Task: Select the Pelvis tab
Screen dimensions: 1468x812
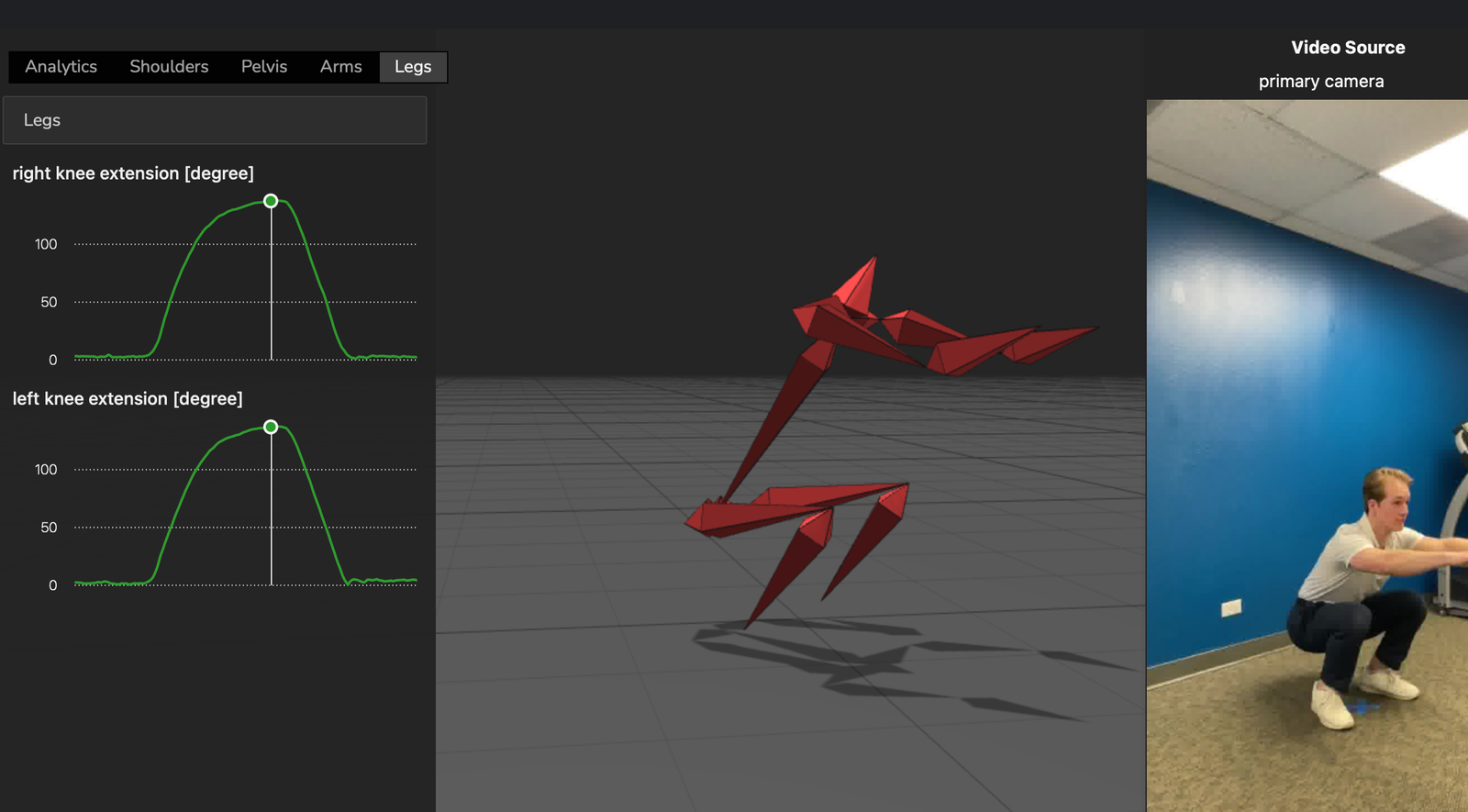Action: click(x=264, y=67)
